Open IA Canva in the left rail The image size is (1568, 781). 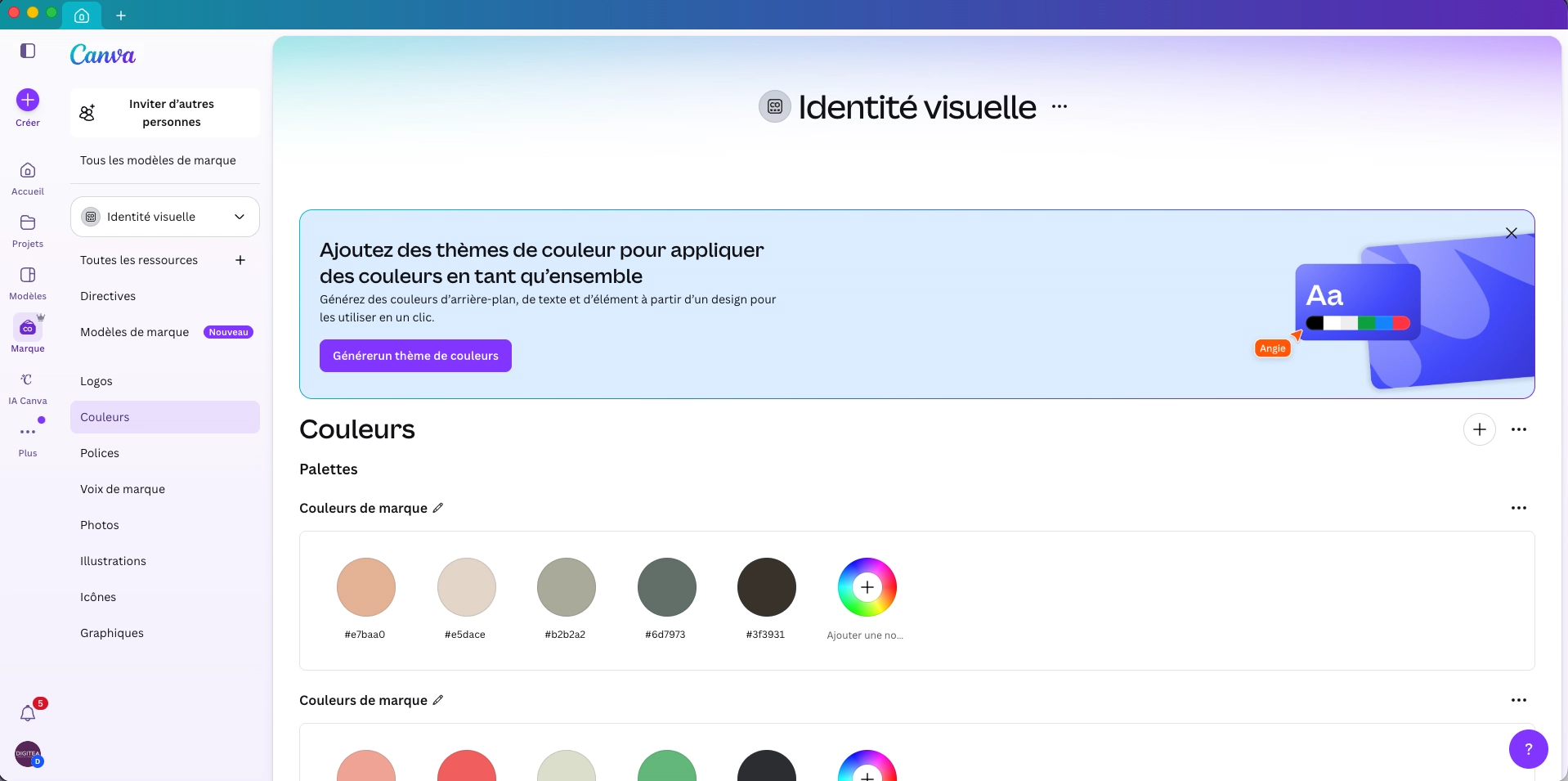pos(28,388)
